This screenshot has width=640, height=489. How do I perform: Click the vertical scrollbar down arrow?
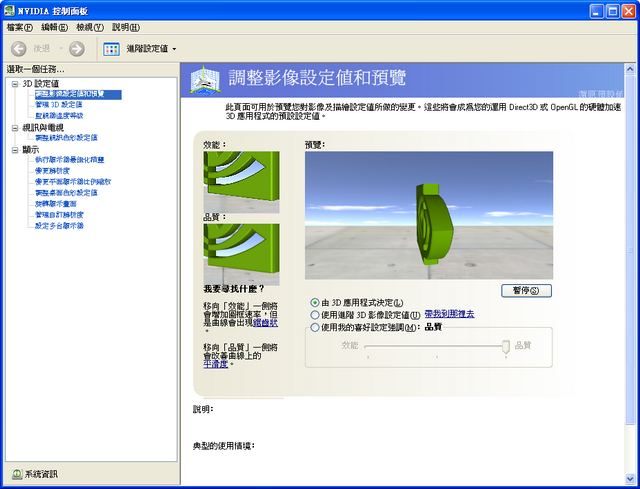pyautogui.click(x=630, y=479)
